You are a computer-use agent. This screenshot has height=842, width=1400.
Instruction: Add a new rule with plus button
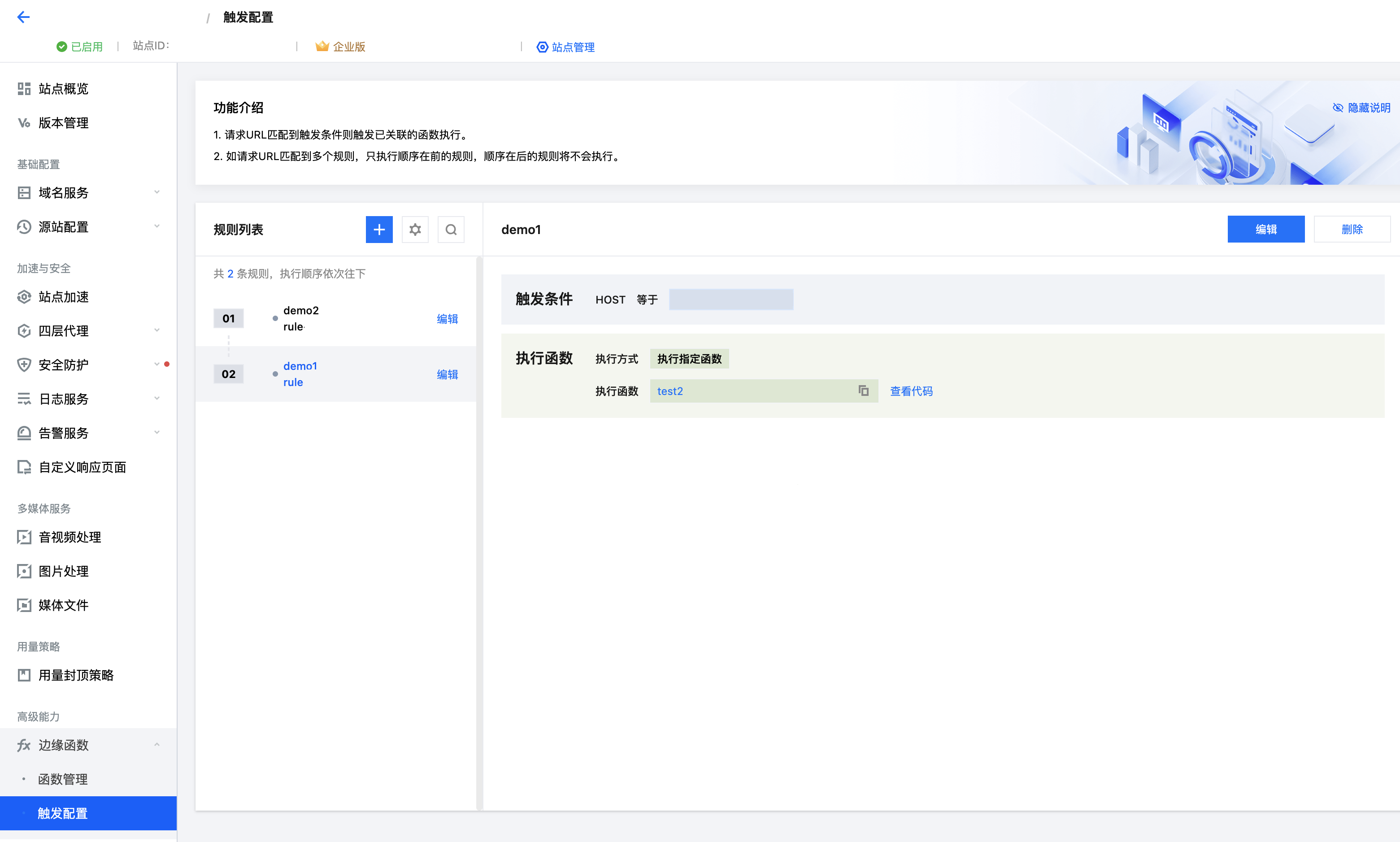[x=379, y=229]
